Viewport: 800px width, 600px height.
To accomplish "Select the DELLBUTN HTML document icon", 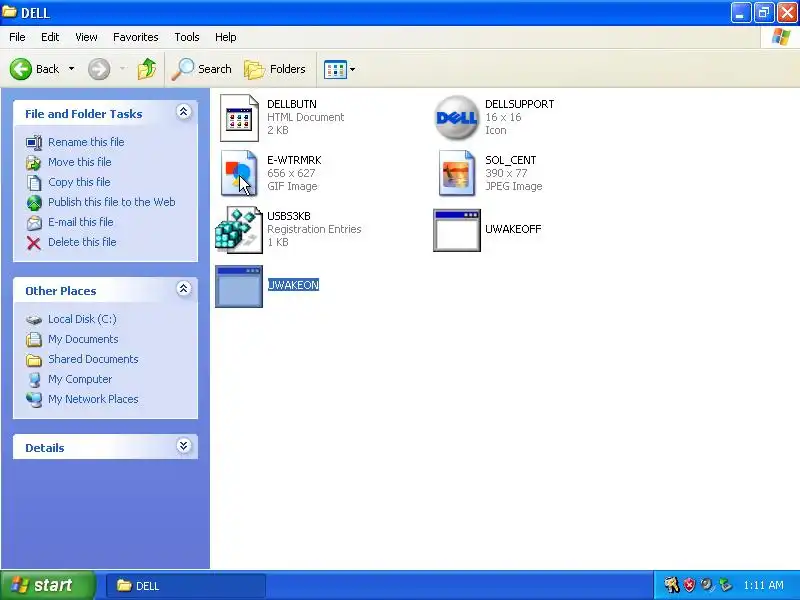I will coord(239,118).
